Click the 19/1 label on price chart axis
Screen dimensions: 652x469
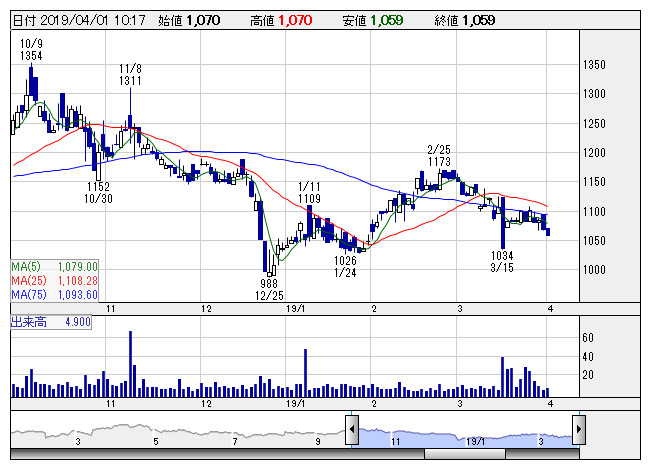click(x=296, y=309)
